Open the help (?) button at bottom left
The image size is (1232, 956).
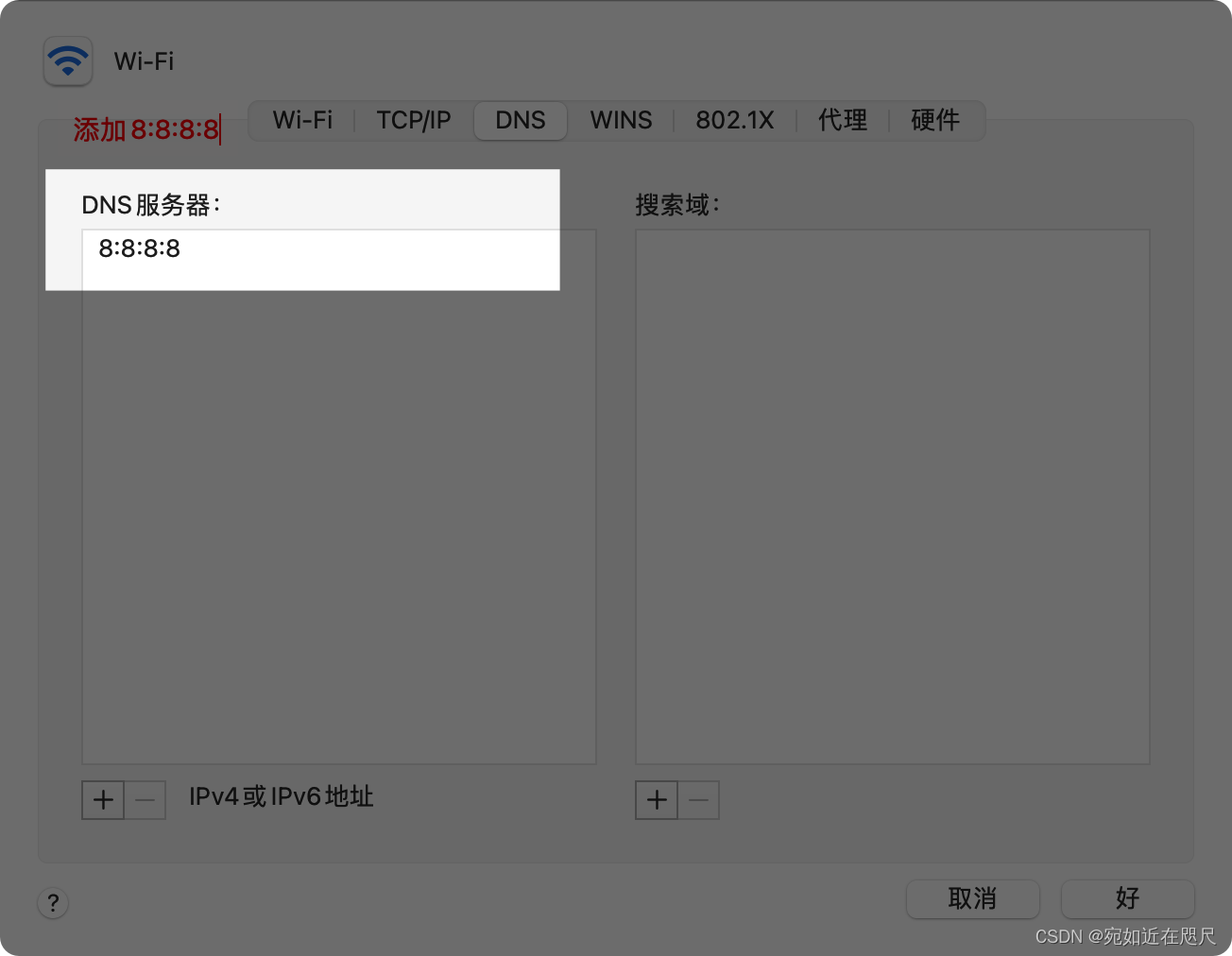[x=52, y=903]
